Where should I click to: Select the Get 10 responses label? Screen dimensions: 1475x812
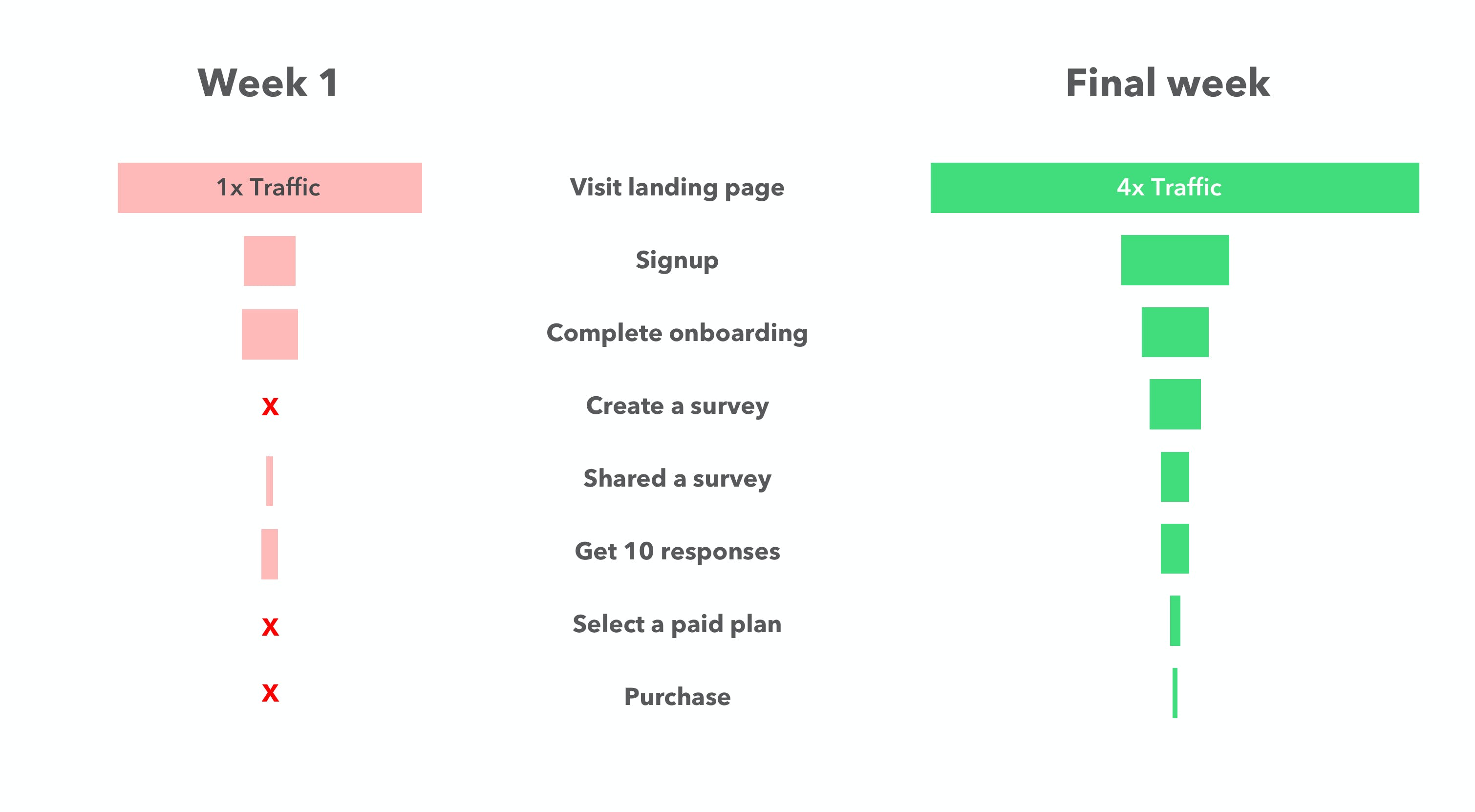tap(677, 552)
